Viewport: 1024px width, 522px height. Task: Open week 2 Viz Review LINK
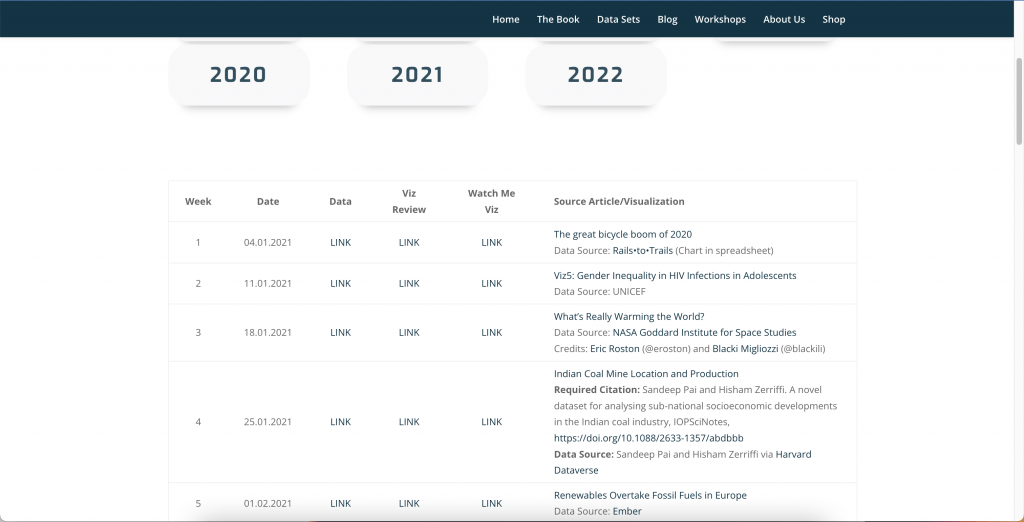click(409, 283)
